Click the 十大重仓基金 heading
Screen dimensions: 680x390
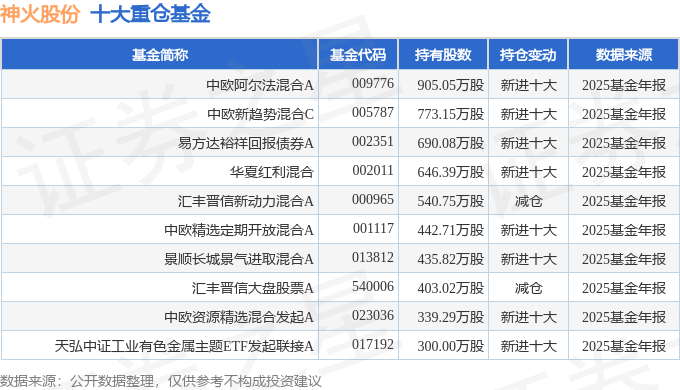[x=150, y=13]
